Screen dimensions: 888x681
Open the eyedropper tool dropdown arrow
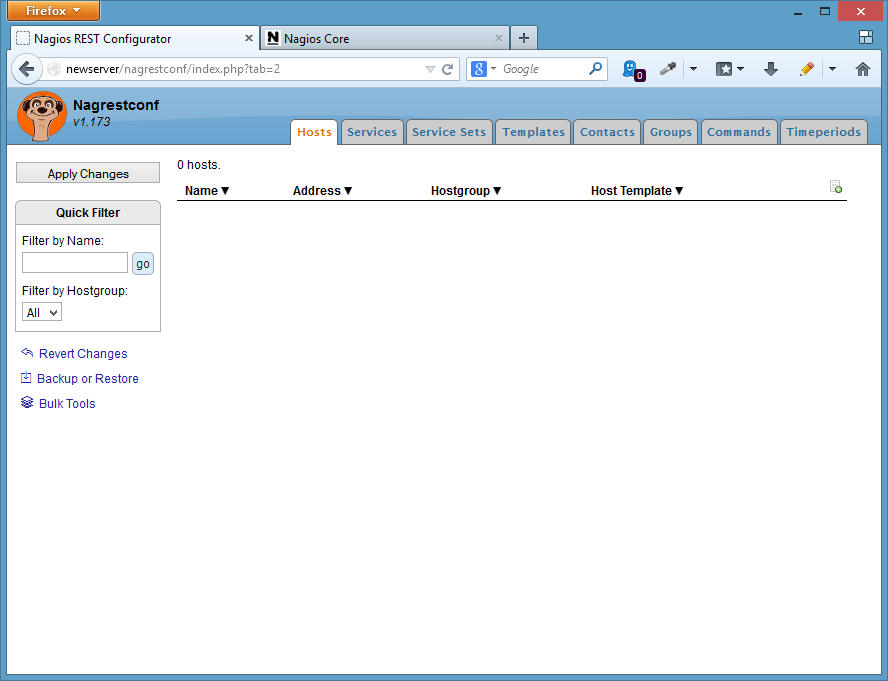coord(693,69)
